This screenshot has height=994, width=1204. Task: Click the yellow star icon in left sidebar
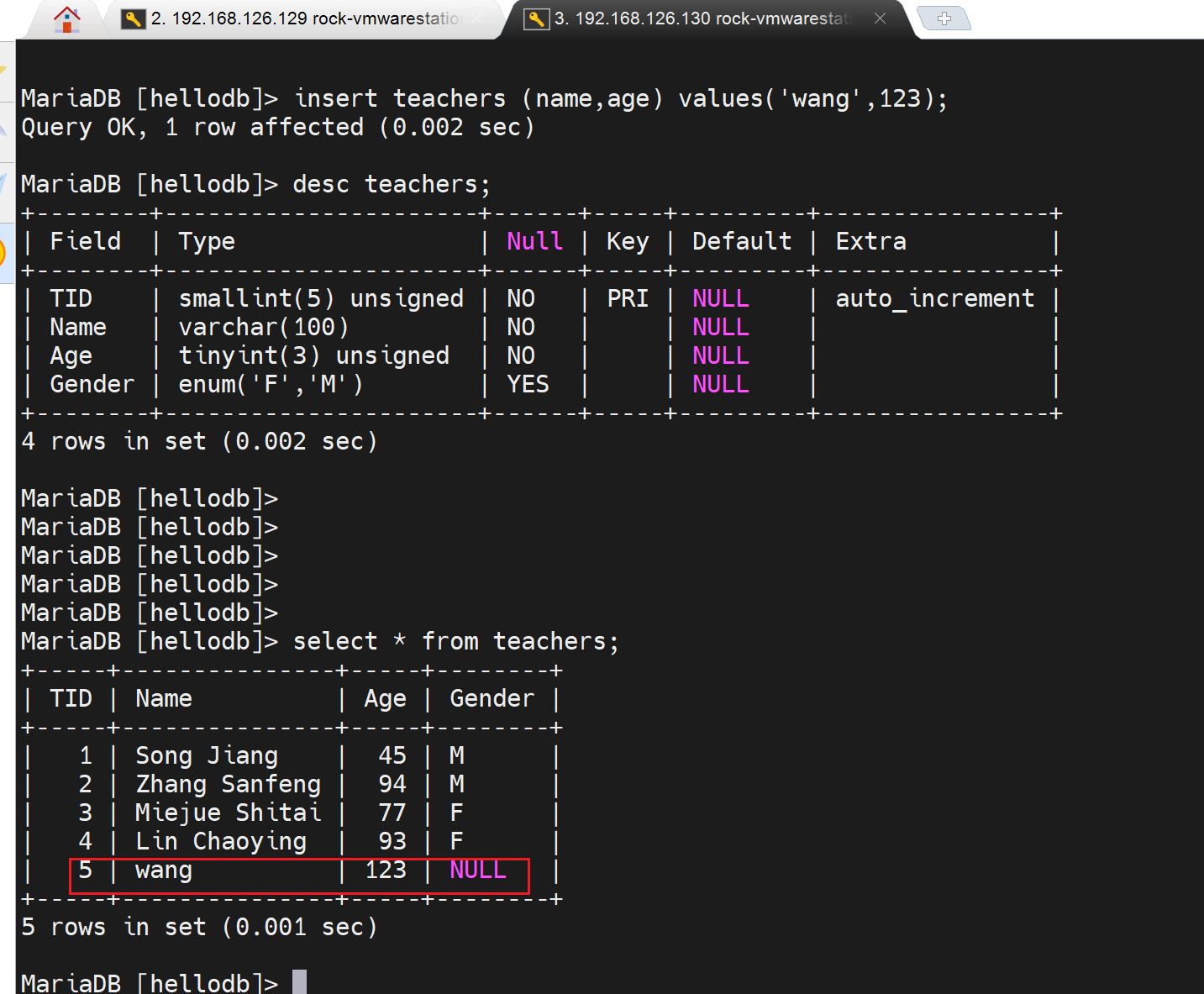3,71
